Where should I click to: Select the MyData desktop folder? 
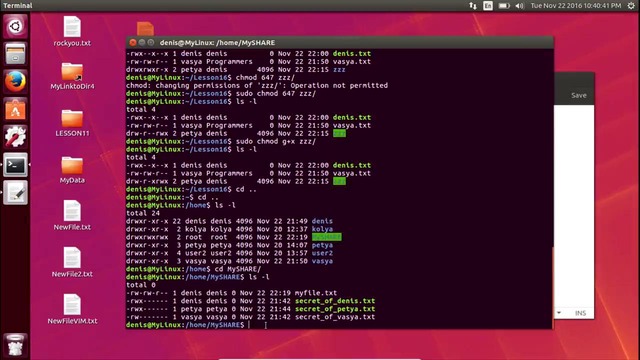tap(72, 170)
